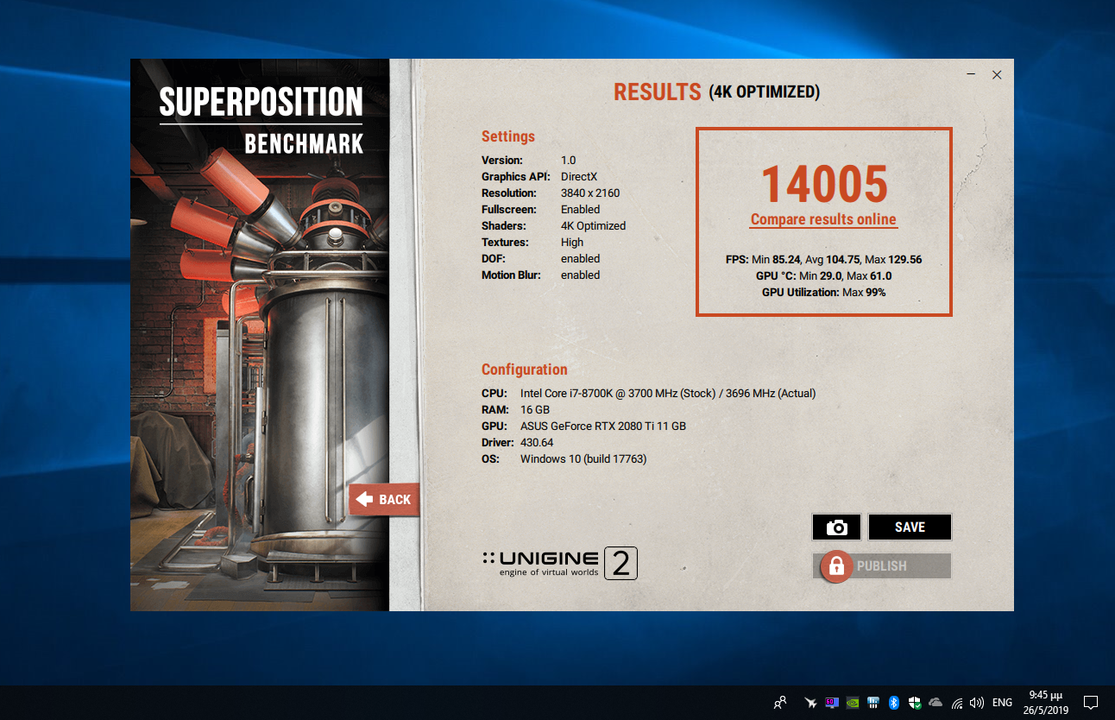Open Windows Security shield tray icon
Viewport: 1115px width, 720px height.
click(x=914, y=702)
